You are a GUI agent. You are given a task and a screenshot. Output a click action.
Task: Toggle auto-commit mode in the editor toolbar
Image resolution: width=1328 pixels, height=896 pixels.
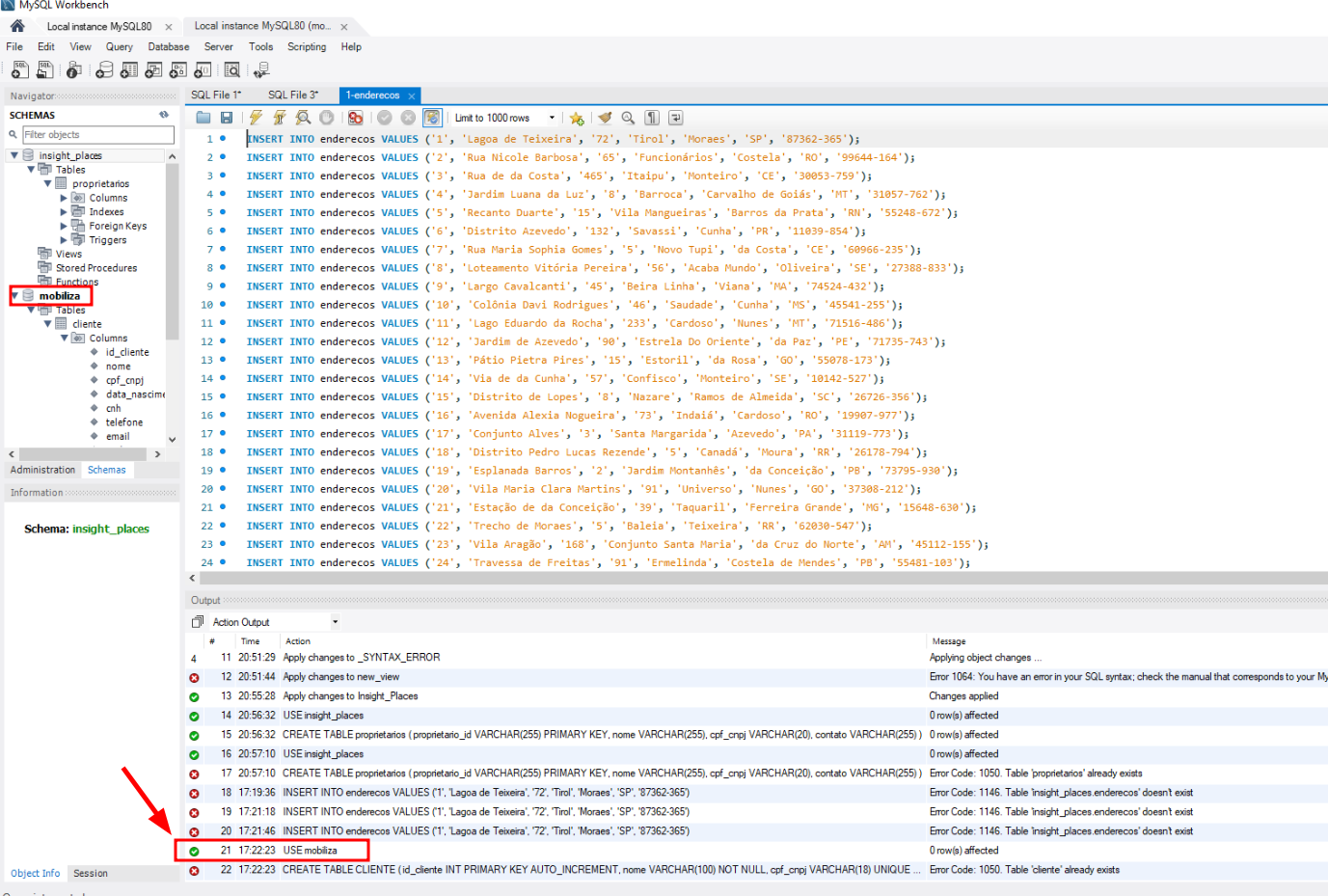(433, 117)
